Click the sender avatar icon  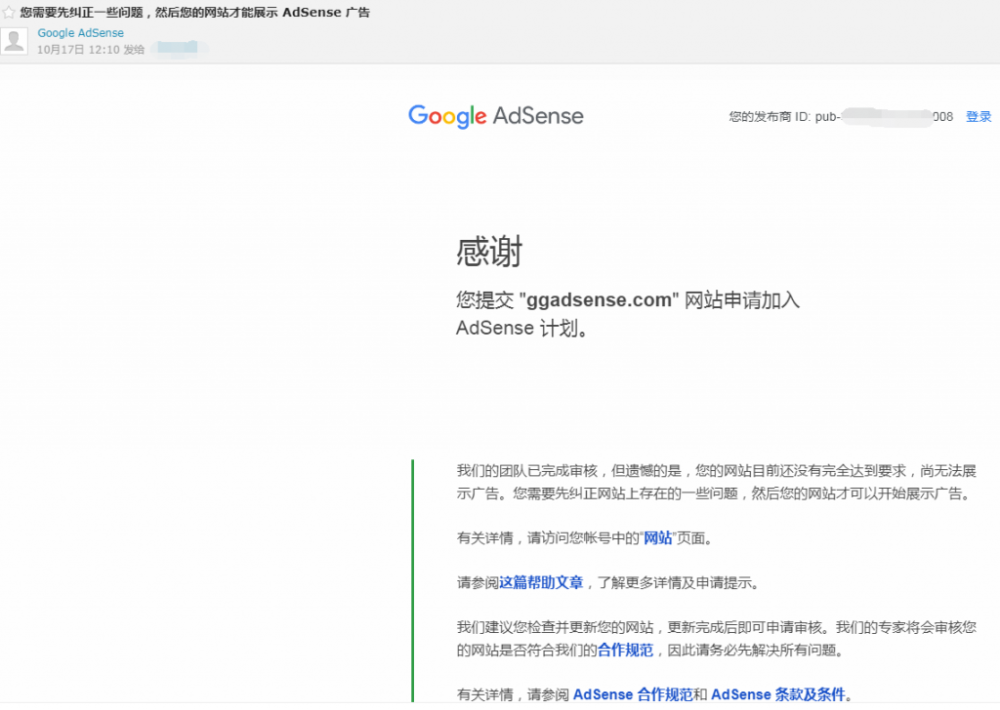coord(14,41)
